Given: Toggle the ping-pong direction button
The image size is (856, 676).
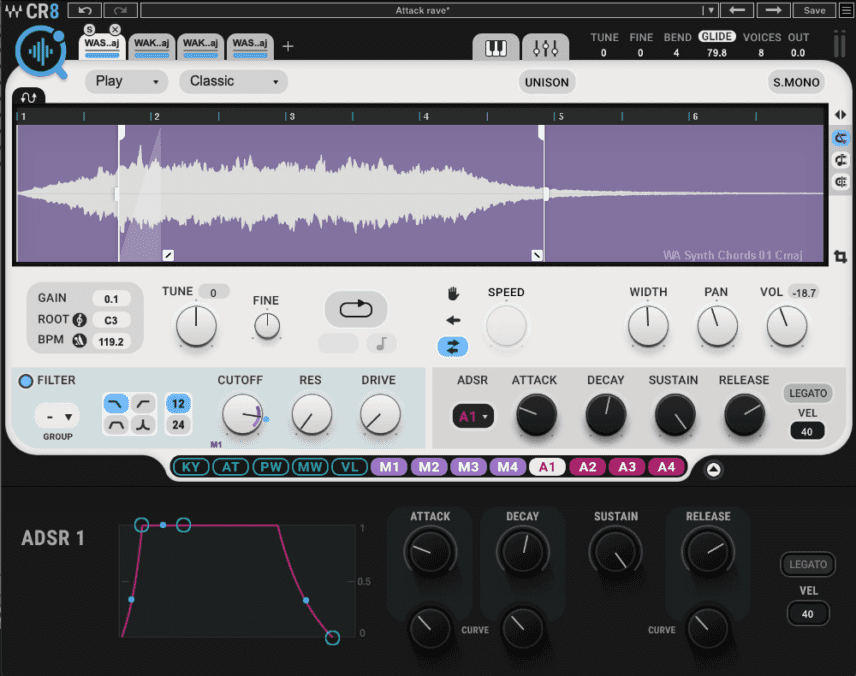Looking at the screenshot, I should pos(453,347).
